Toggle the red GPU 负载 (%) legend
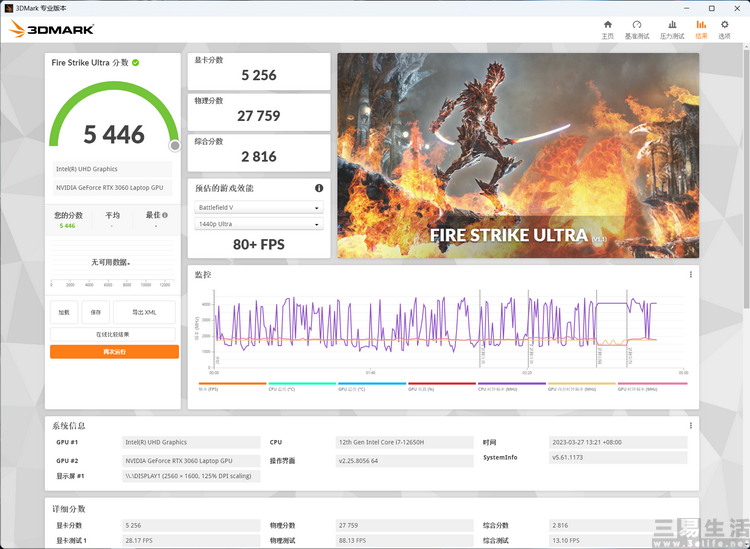The width and height of the screenshot is (750, 549). tap(442, 386)
